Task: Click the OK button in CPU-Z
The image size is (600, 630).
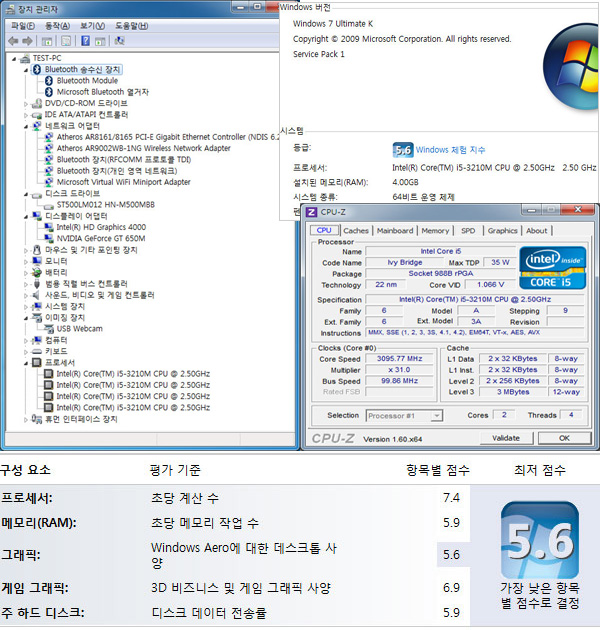Action: (x=564, y=438)
